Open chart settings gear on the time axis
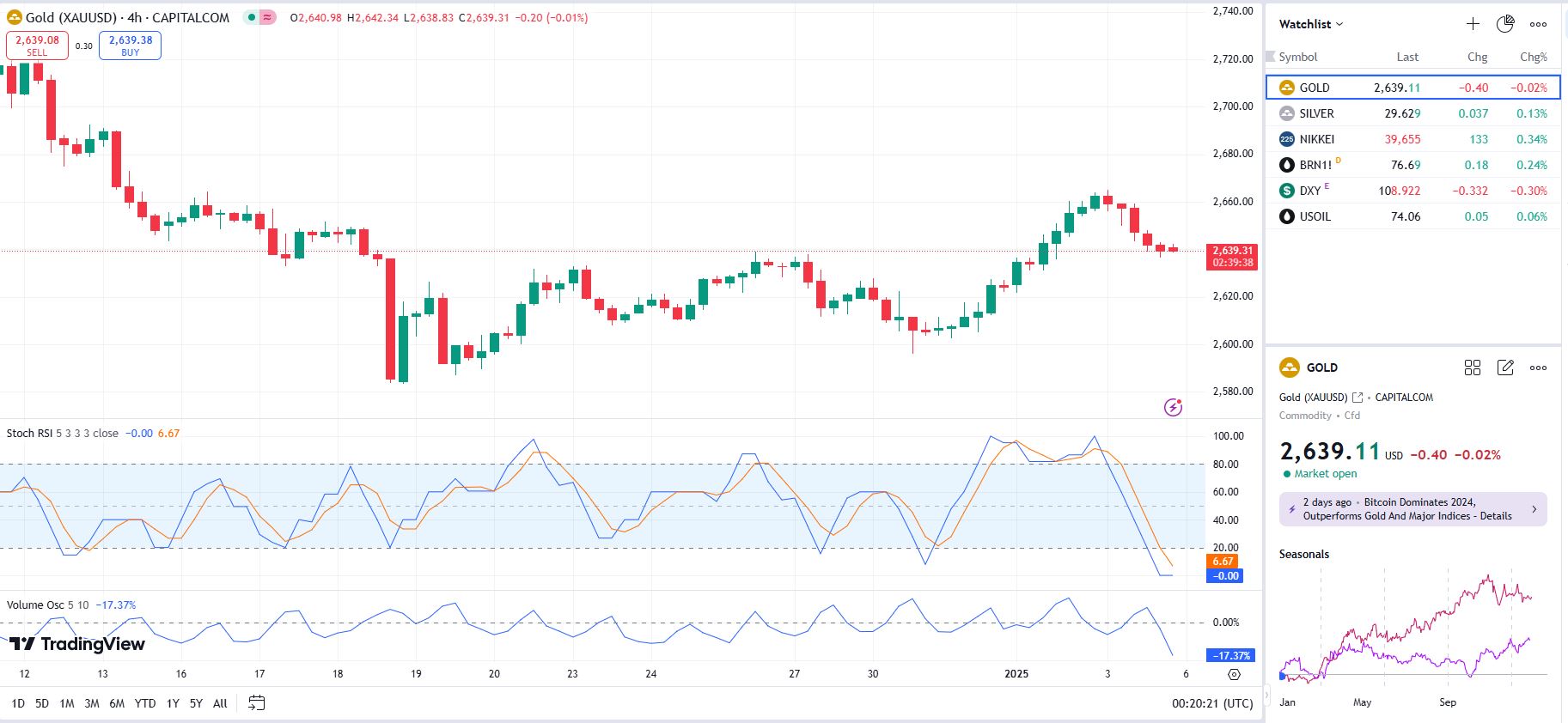 click(1234, 674)
